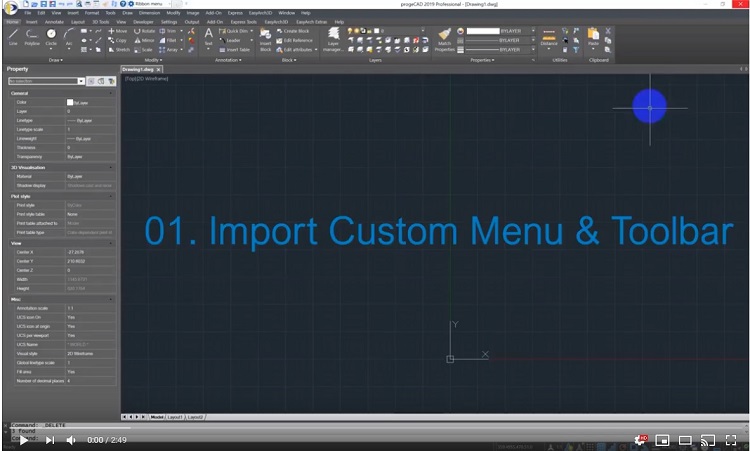The height and width of the screenshot is (451, 750).
Task: Click the Quick Dim tool
Action: tap(233, 31)
